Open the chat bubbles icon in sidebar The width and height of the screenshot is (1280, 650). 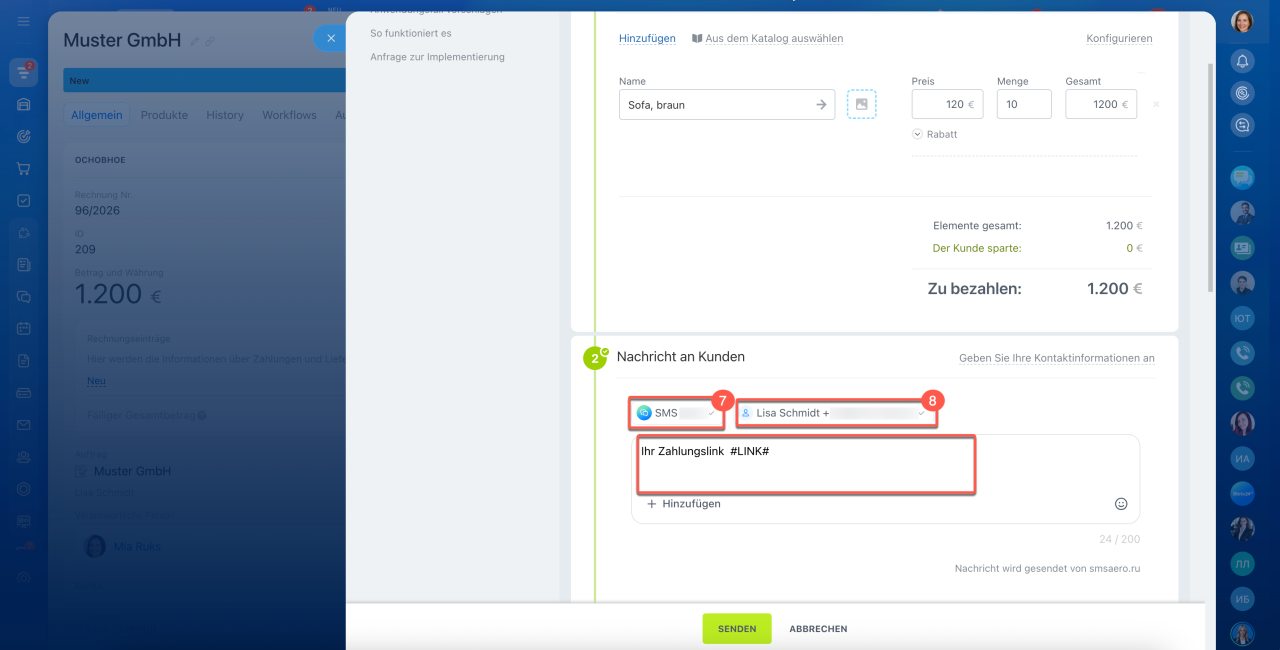click(x=24, y=296)
